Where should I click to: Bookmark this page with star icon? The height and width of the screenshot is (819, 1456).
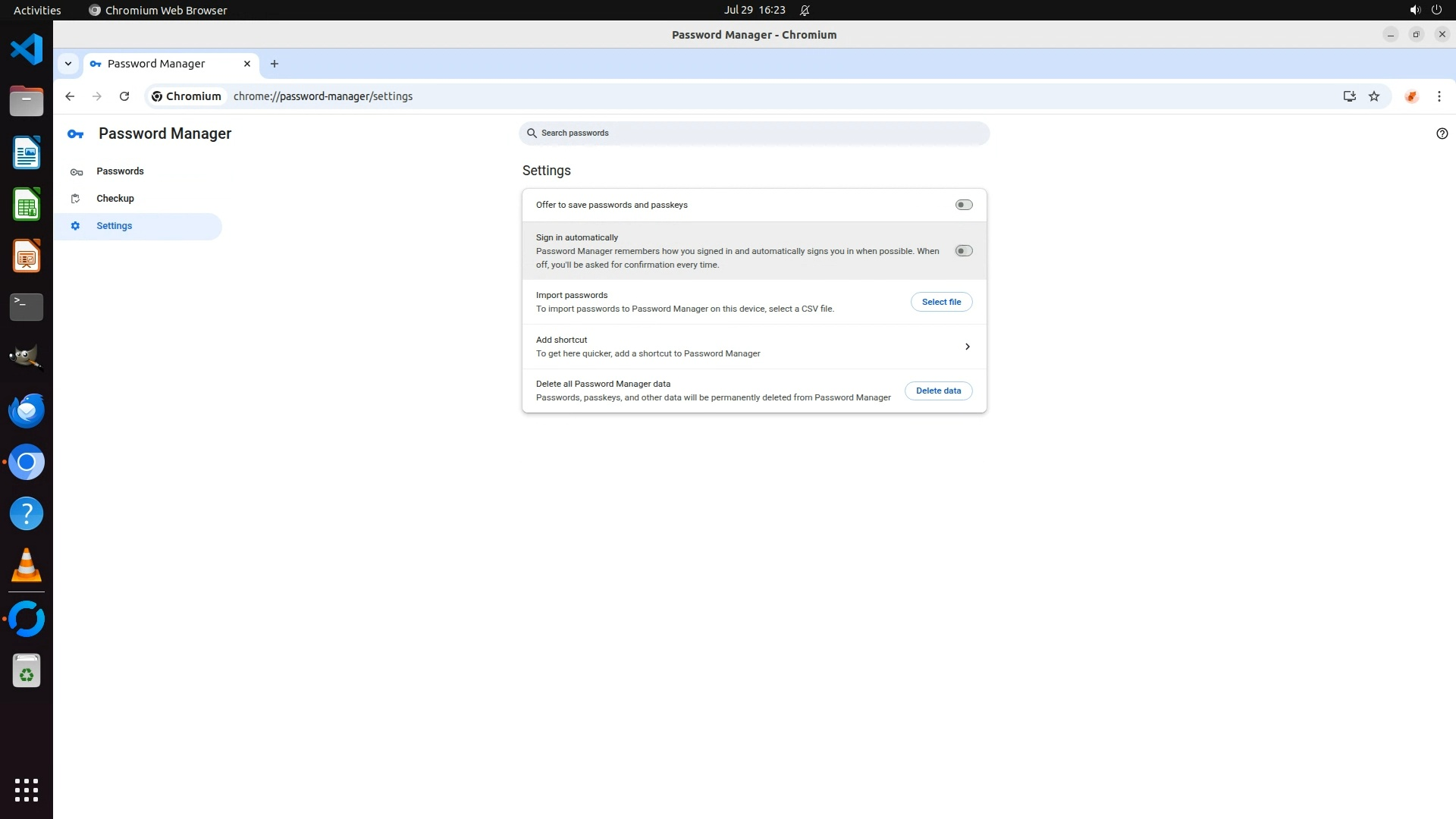(1374, 96)
